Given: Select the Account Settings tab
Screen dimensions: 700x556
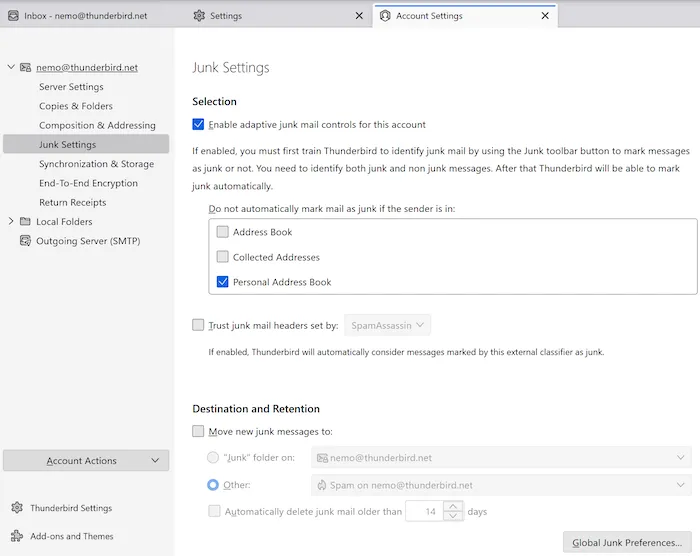Looking at the screenshot, I should click(x=465, y=16).
